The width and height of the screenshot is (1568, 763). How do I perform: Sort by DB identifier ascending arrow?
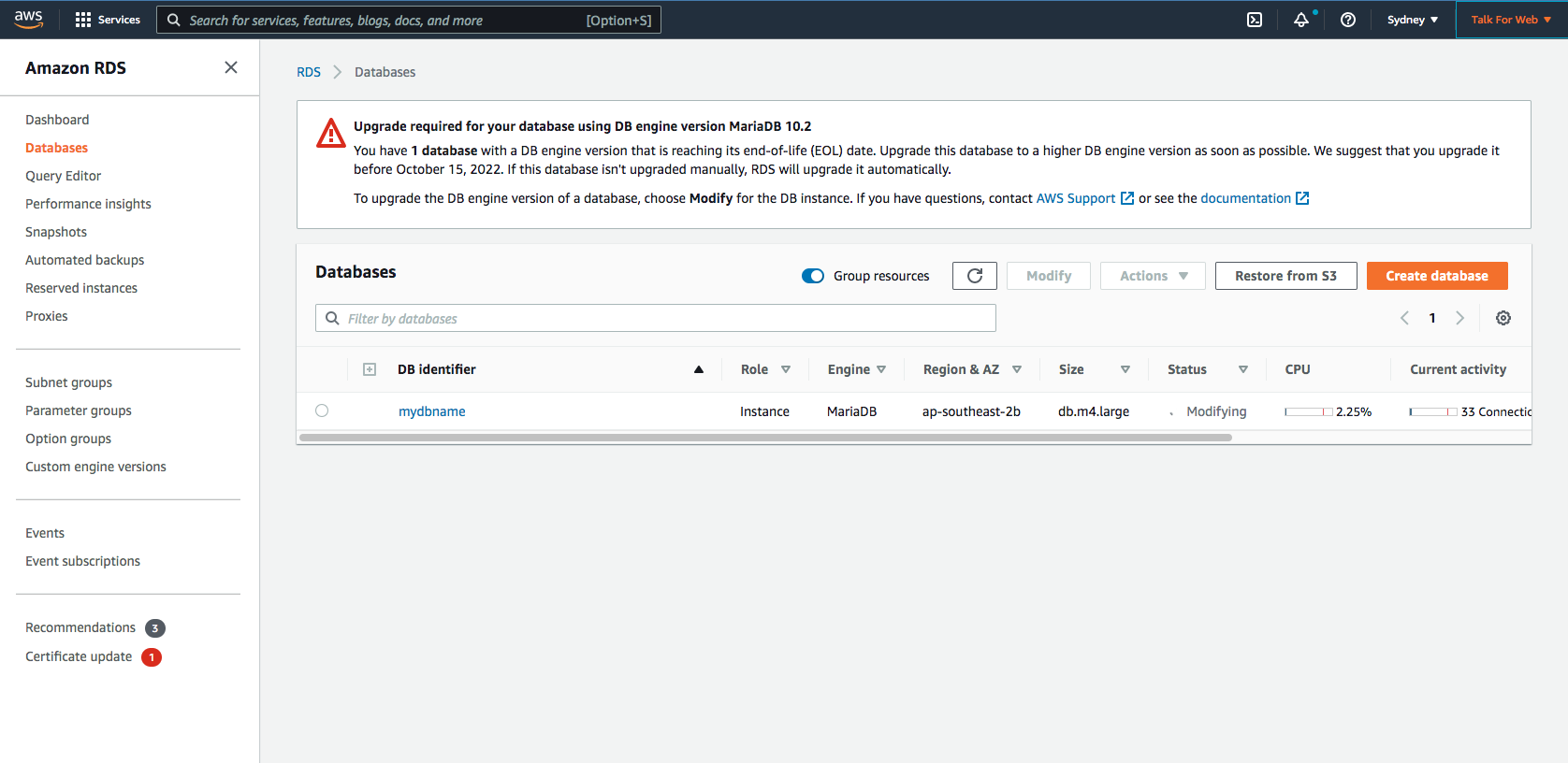click(x=699, y=369)
